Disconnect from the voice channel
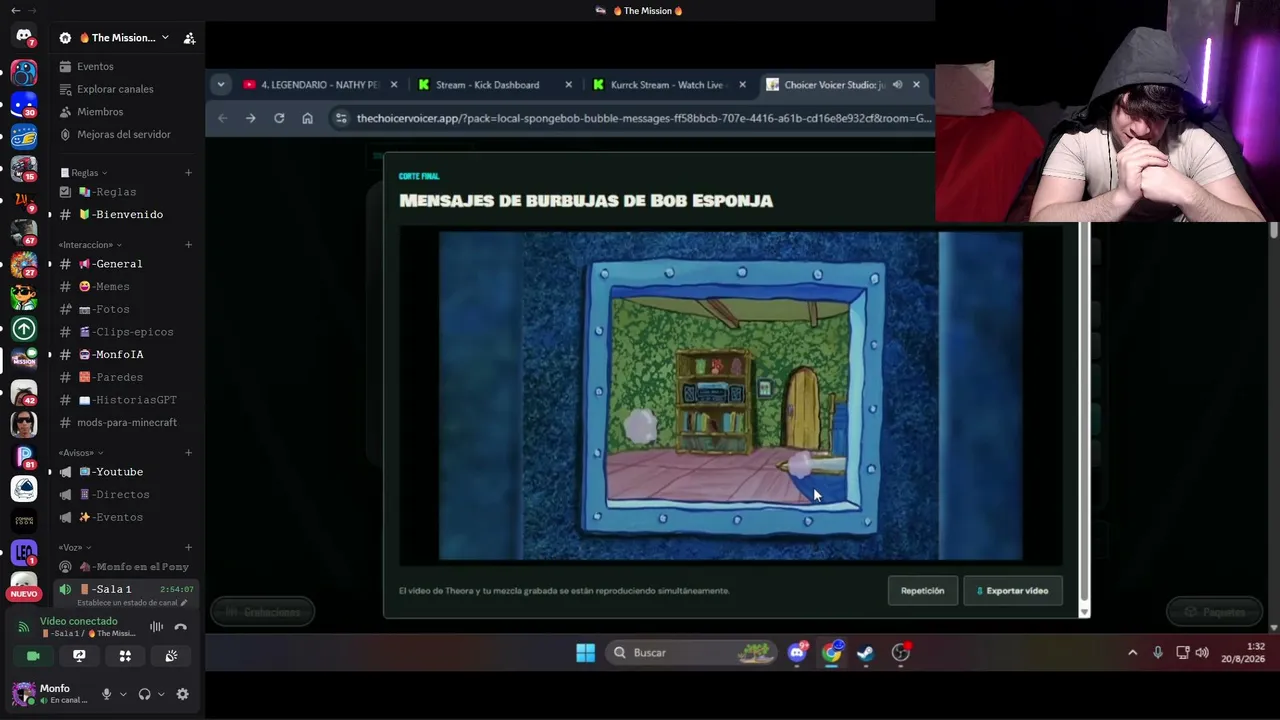 coord(180,627)
